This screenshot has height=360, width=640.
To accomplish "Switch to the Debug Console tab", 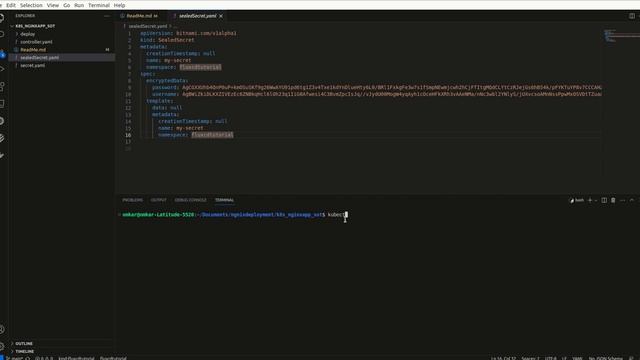I will pos(190,200).
